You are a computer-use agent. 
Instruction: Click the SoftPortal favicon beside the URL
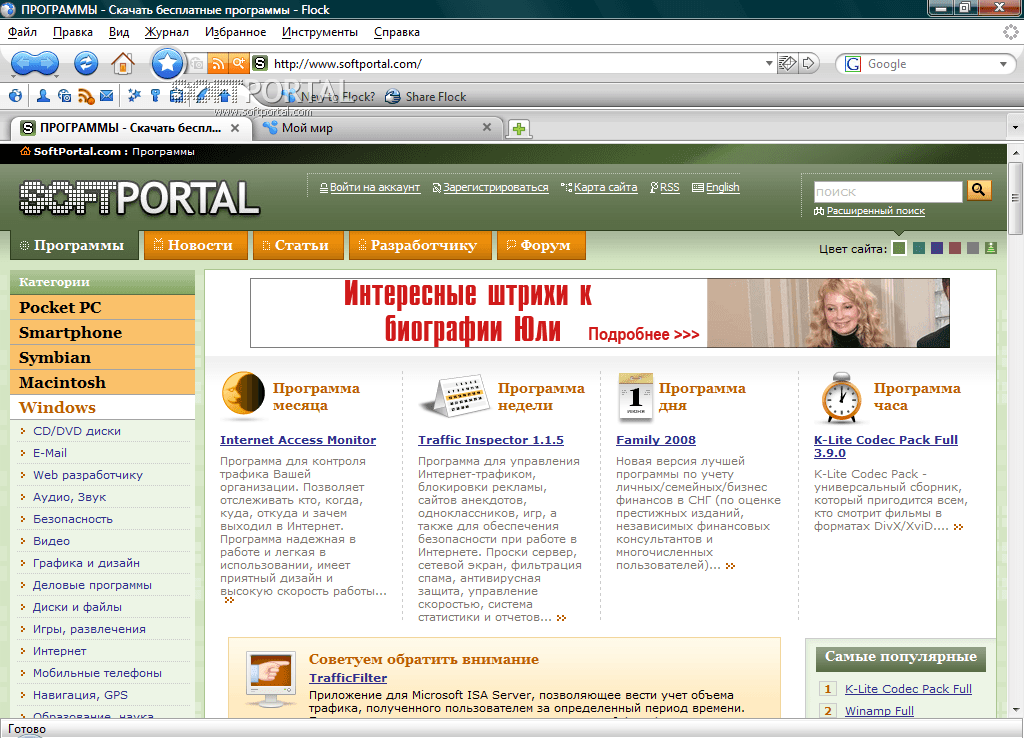tap(260, 63)
